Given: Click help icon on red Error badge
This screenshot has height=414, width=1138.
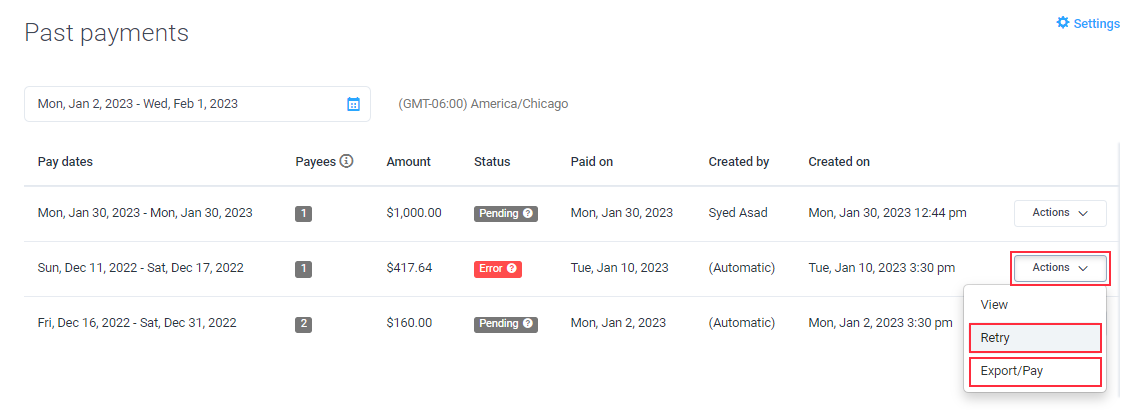Looking at the screenshot, I should (x=512, y=269).
